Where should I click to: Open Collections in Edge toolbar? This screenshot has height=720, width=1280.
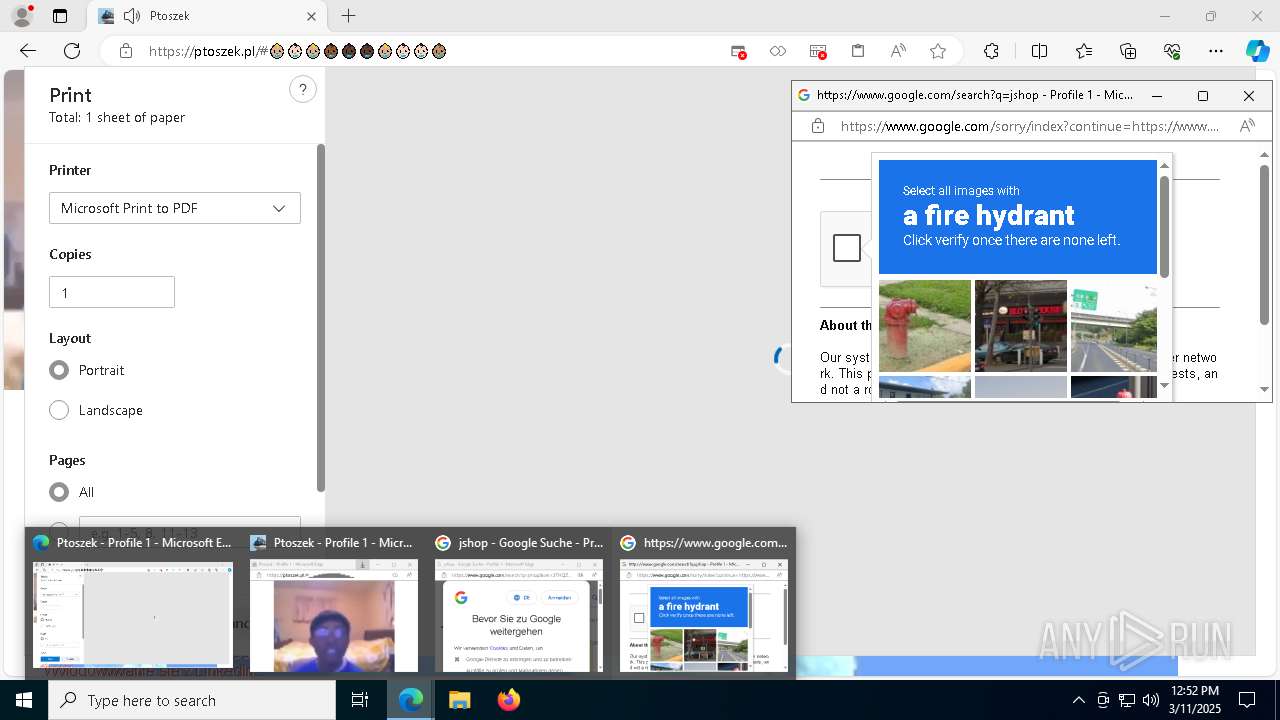(x=1128, y=51)
